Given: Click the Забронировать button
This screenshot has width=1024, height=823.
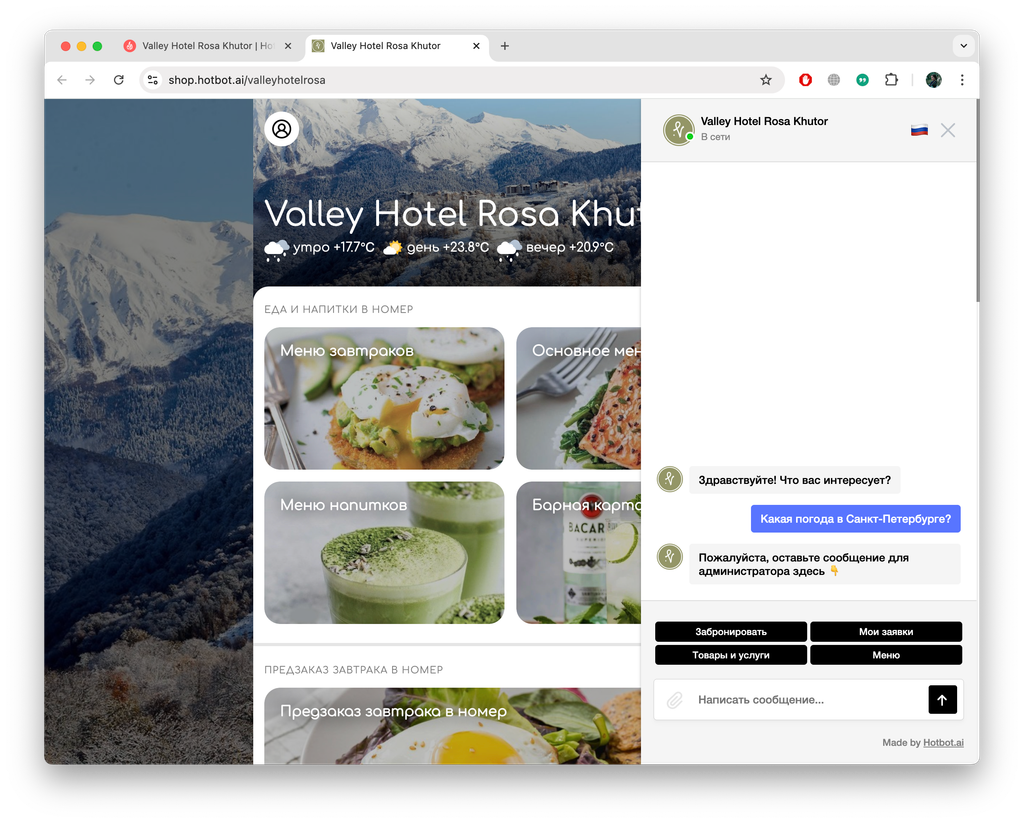Looking at the screenshot, I should click(731, 632).
